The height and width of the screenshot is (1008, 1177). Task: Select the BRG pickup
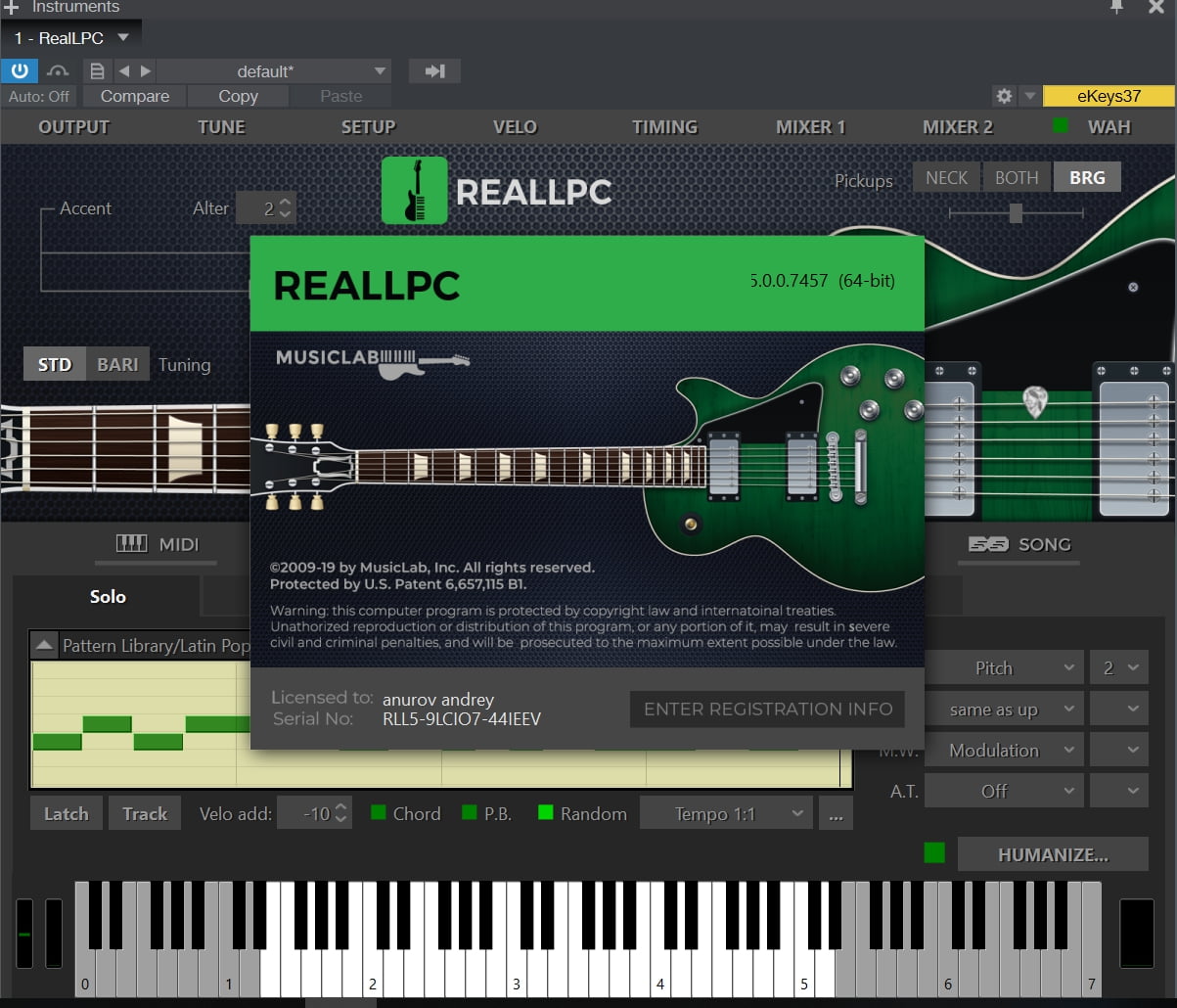[x=1087, y=177]
